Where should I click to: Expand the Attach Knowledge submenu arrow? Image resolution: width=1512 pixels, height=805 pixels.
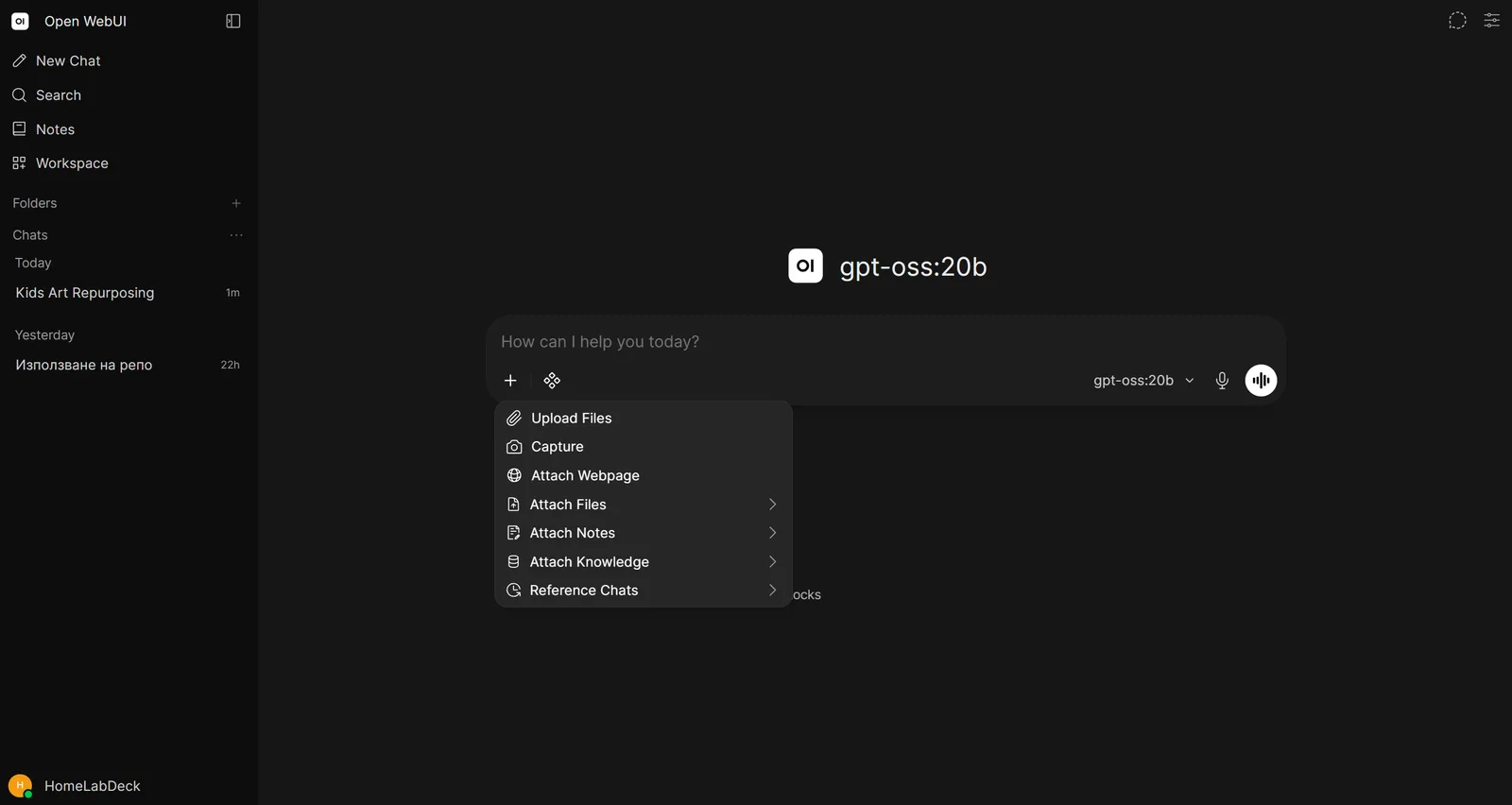click(772, 562)
